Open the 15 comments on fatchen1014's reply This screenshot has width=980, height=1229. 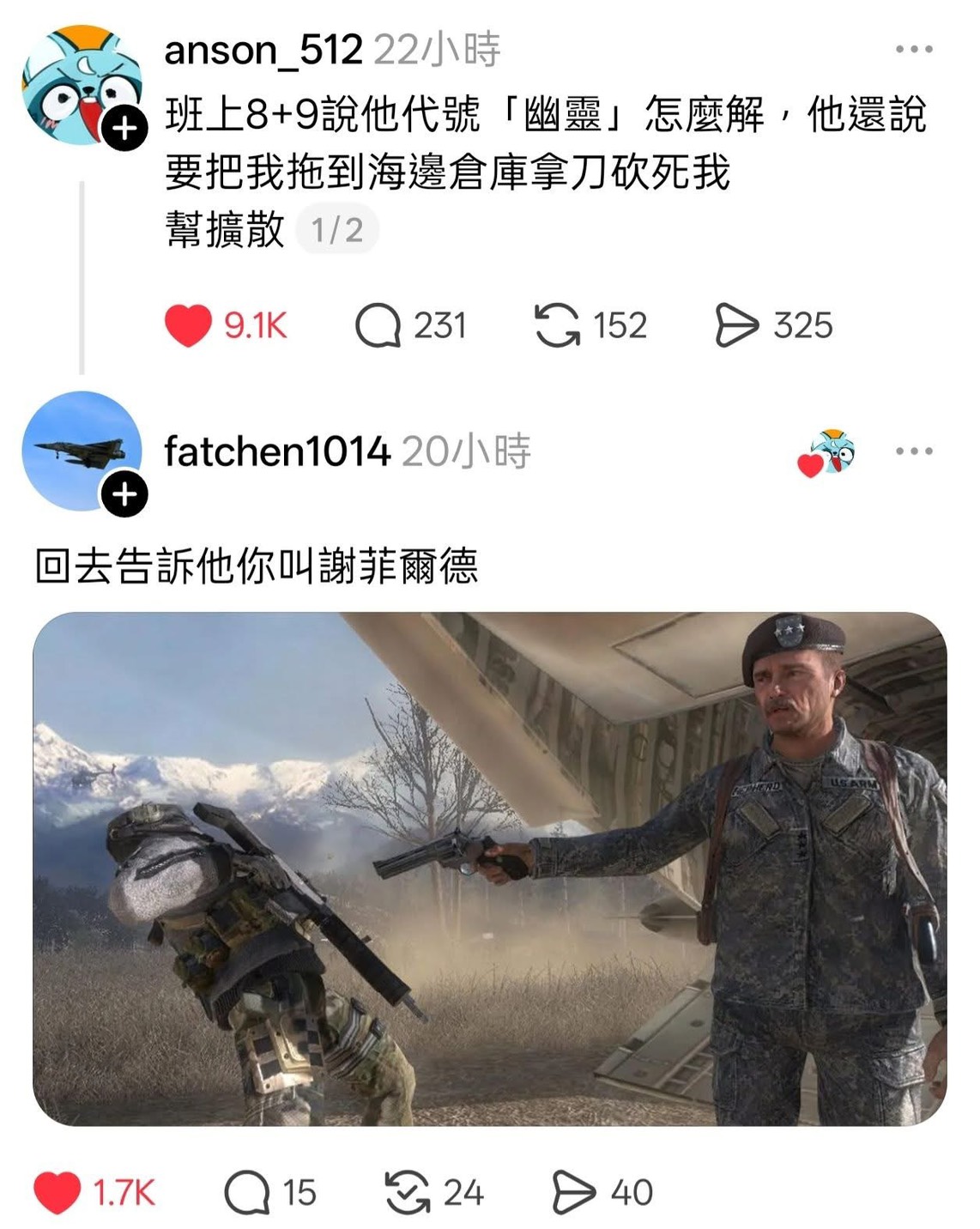[x=247, y=1193]
